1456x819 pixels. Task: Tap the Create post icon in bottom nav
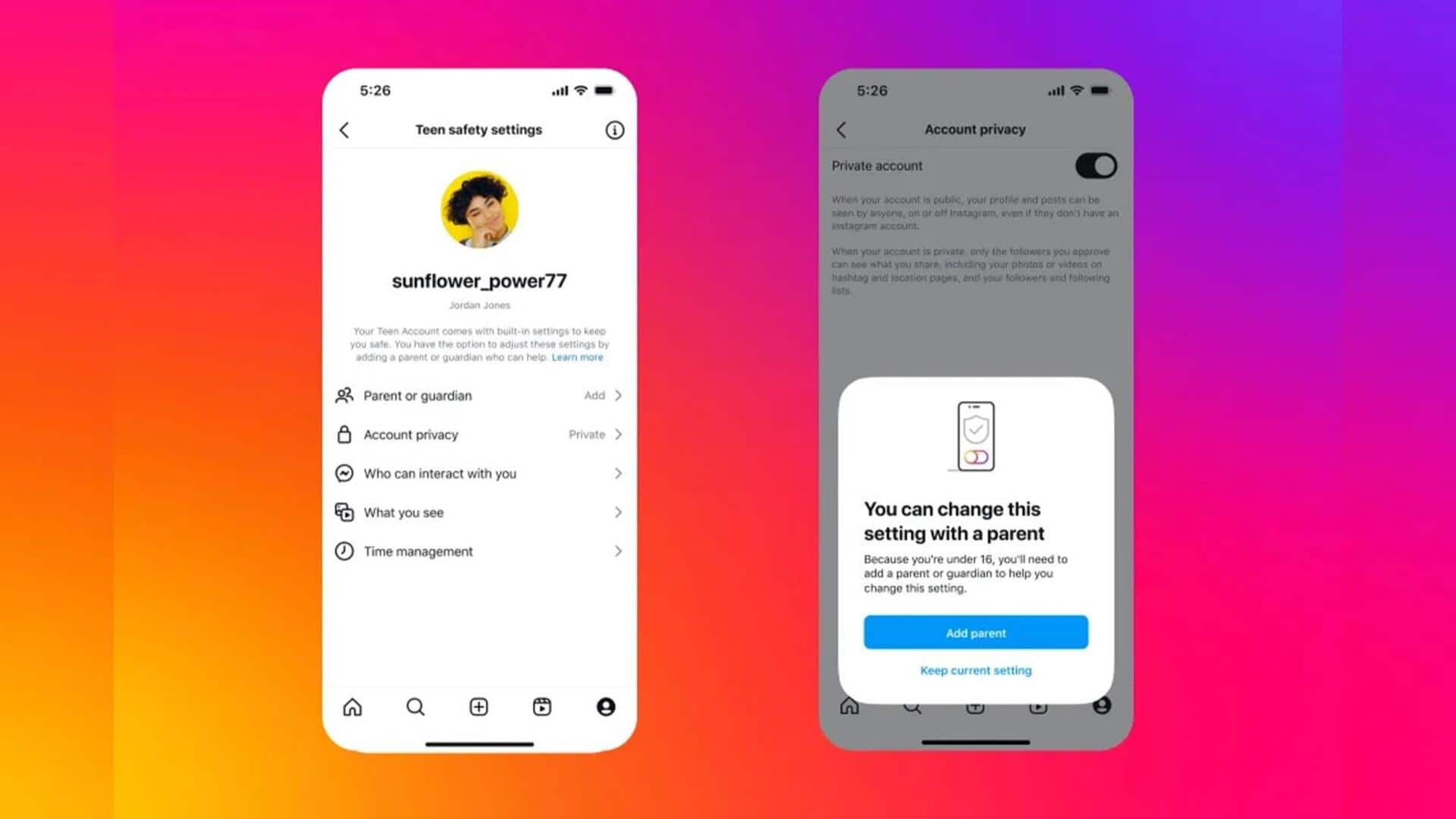(478, 707)
